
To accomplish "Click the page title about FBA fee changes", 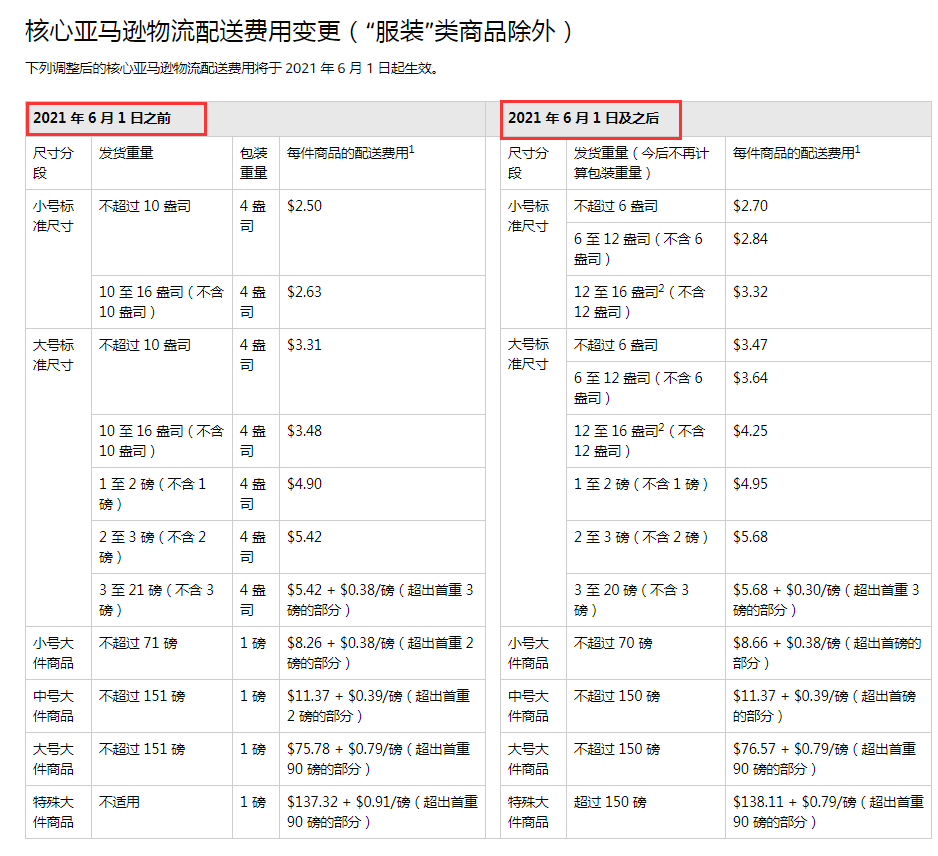I will pos(300,31).
